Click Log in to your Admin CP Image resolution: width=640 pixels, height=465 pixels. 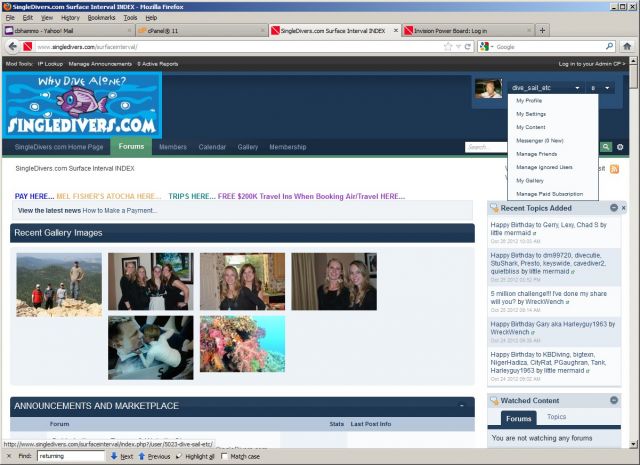coord(591,64)
